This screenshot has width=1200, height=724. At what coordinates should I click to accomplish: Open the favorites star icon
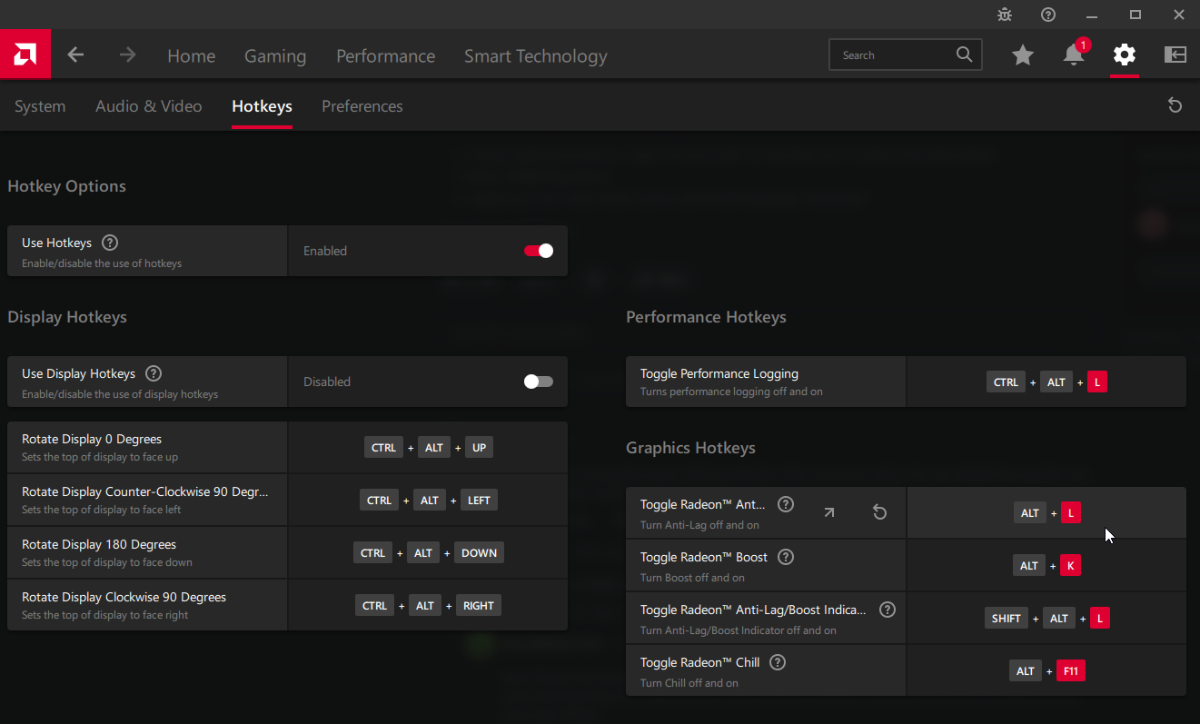pos(1022,55)
